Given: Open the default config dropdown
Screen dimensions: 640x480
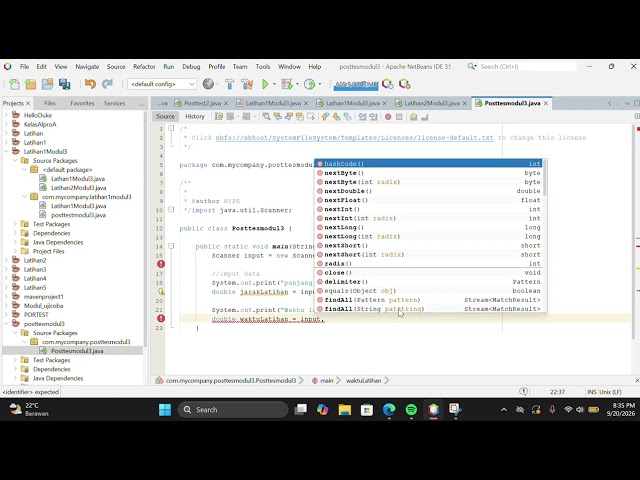Looking at the screenshot, I should [x=162, y=84].
